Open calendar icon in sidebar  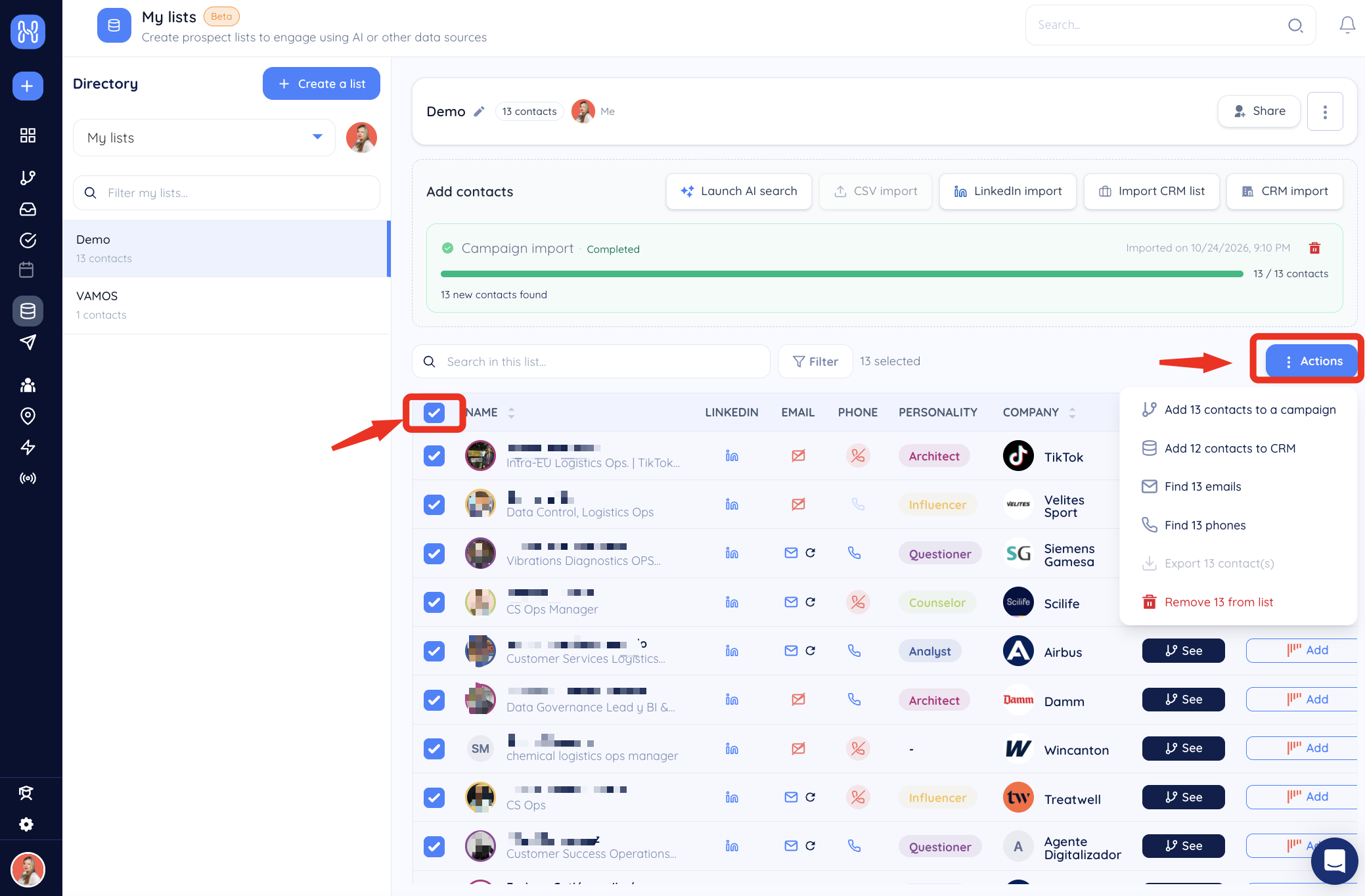pos(27,269)
